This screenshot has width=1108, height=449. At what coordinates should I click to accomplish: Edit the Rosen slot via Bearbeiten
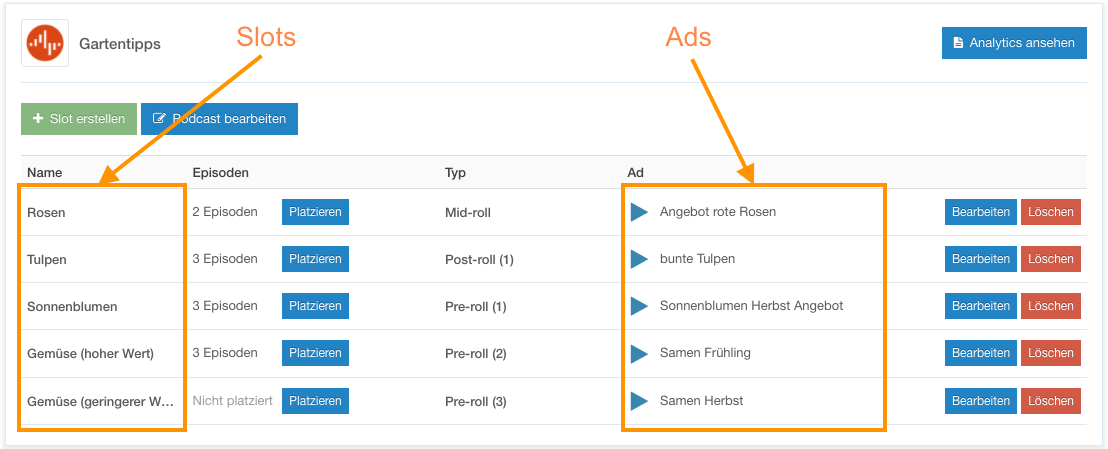click(981, 211)
